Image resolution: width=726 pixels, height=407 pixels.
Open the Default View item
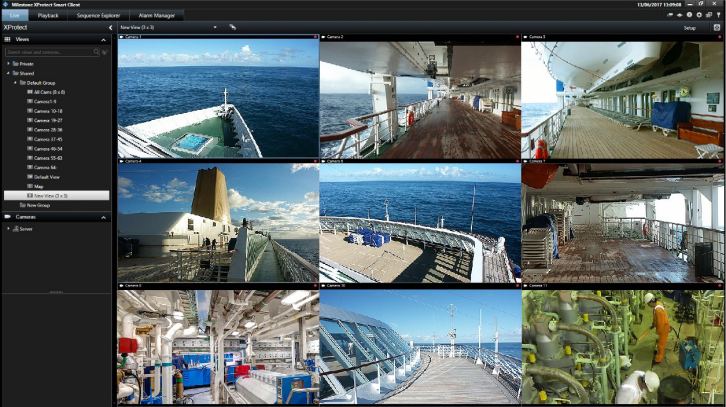(48, 176)
